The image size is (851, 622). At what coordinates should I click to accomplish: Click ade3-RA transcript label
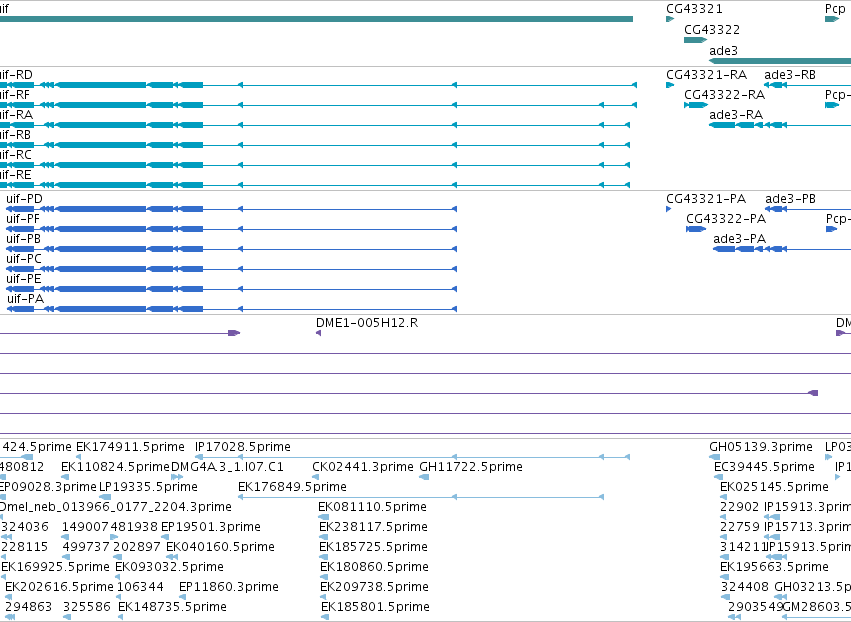click(736, 115)
